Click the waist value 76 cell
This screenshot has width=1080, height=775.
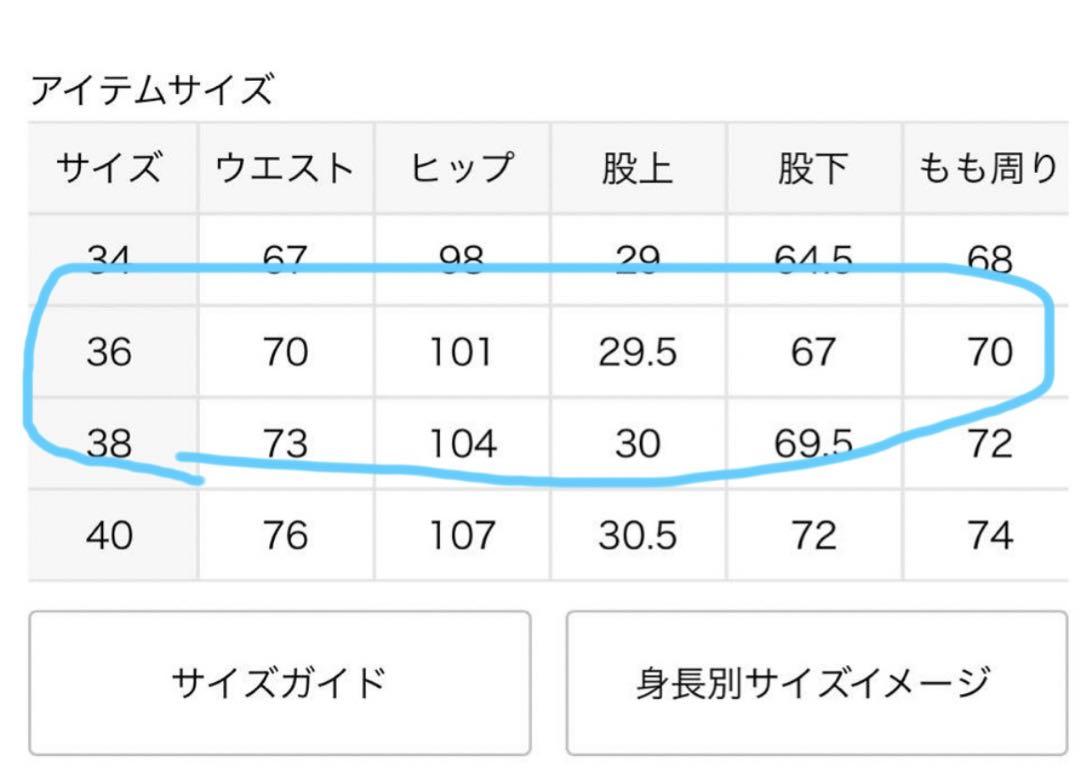coord(286,535)
